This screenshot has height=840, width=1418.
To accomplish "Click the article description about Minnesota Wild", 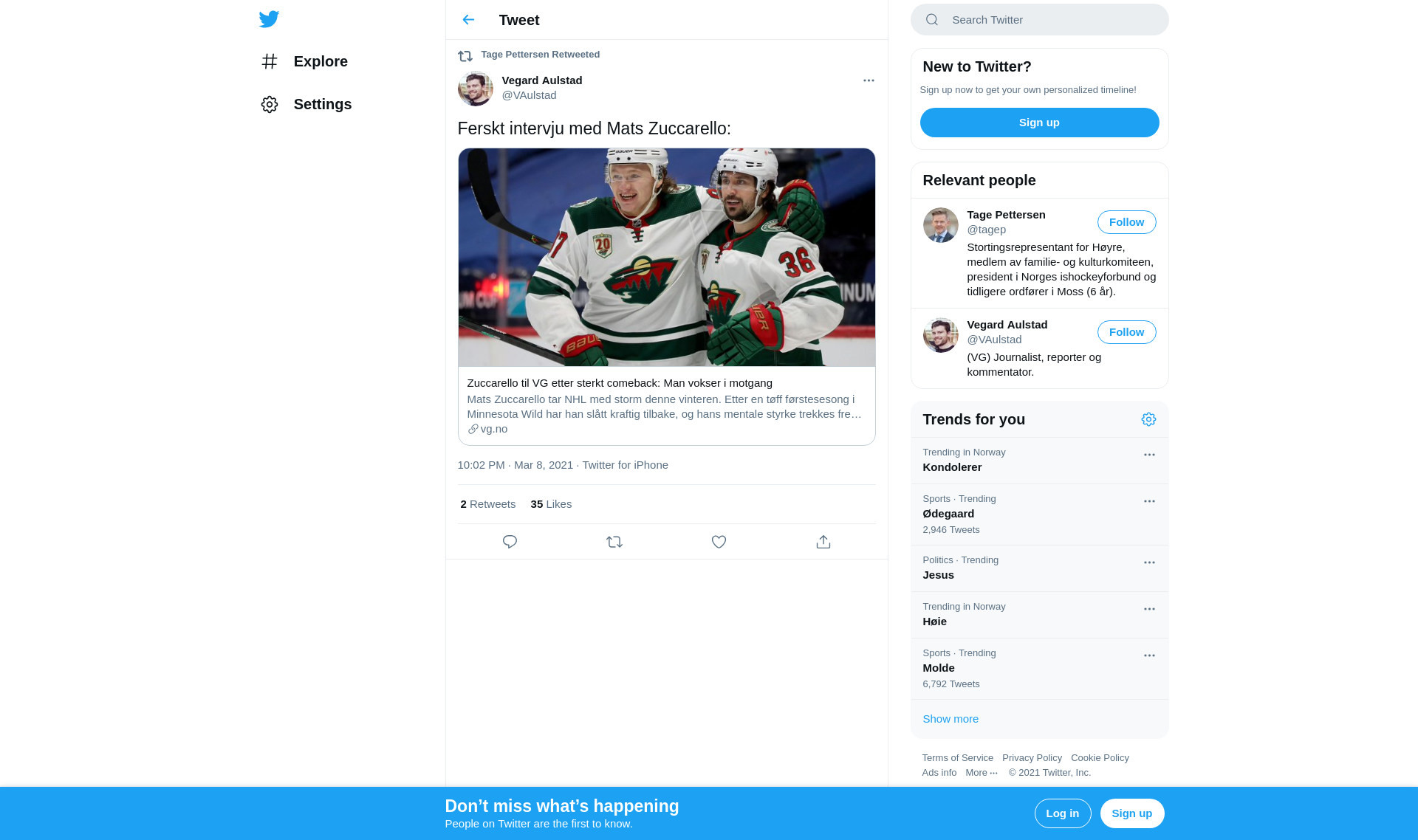I will click(x=665, y=407).
